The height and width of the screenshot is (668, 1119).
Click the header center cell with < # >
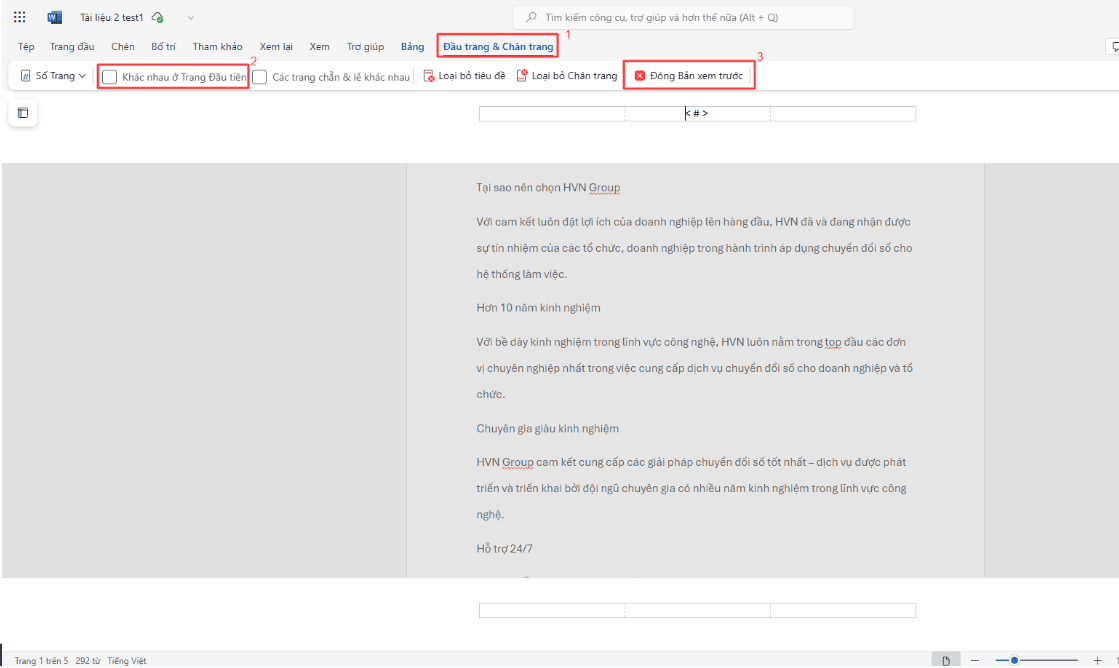click(x=697, y=113)
